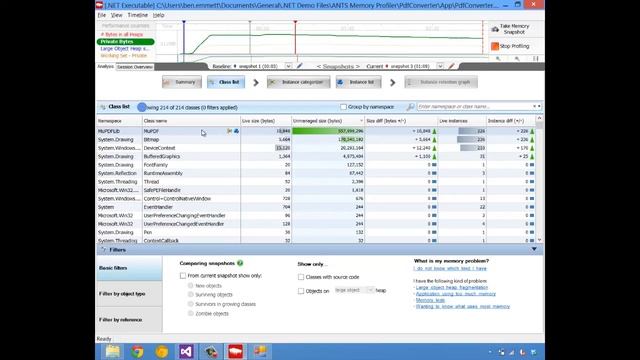Click the class list scrollbar down arrow
The image size is (640, 360).
pyautogui.click(x=540, y=240)
